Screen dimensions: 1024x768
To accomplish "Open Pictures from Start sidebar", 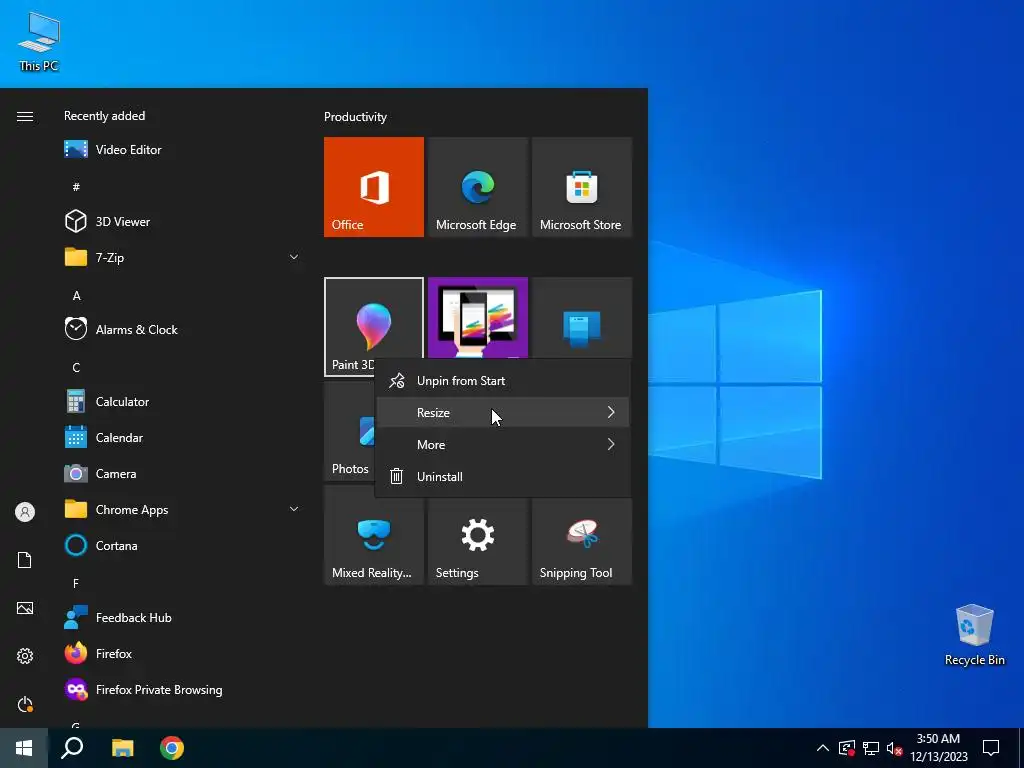I will coord(25,608).
